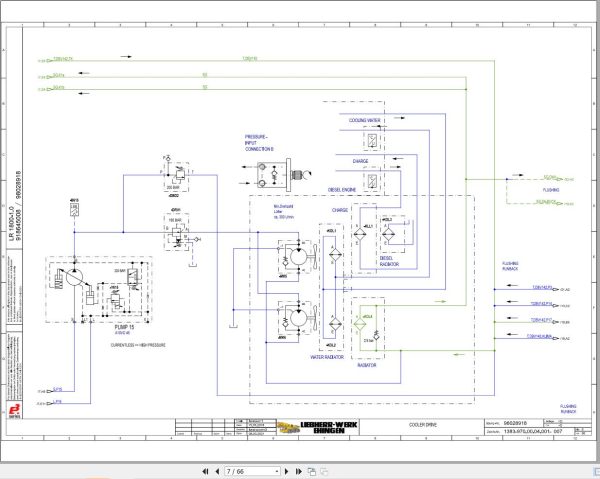Click the "WATER RADIATOR" label
The image size is (600, 479).
coord(327,357)
